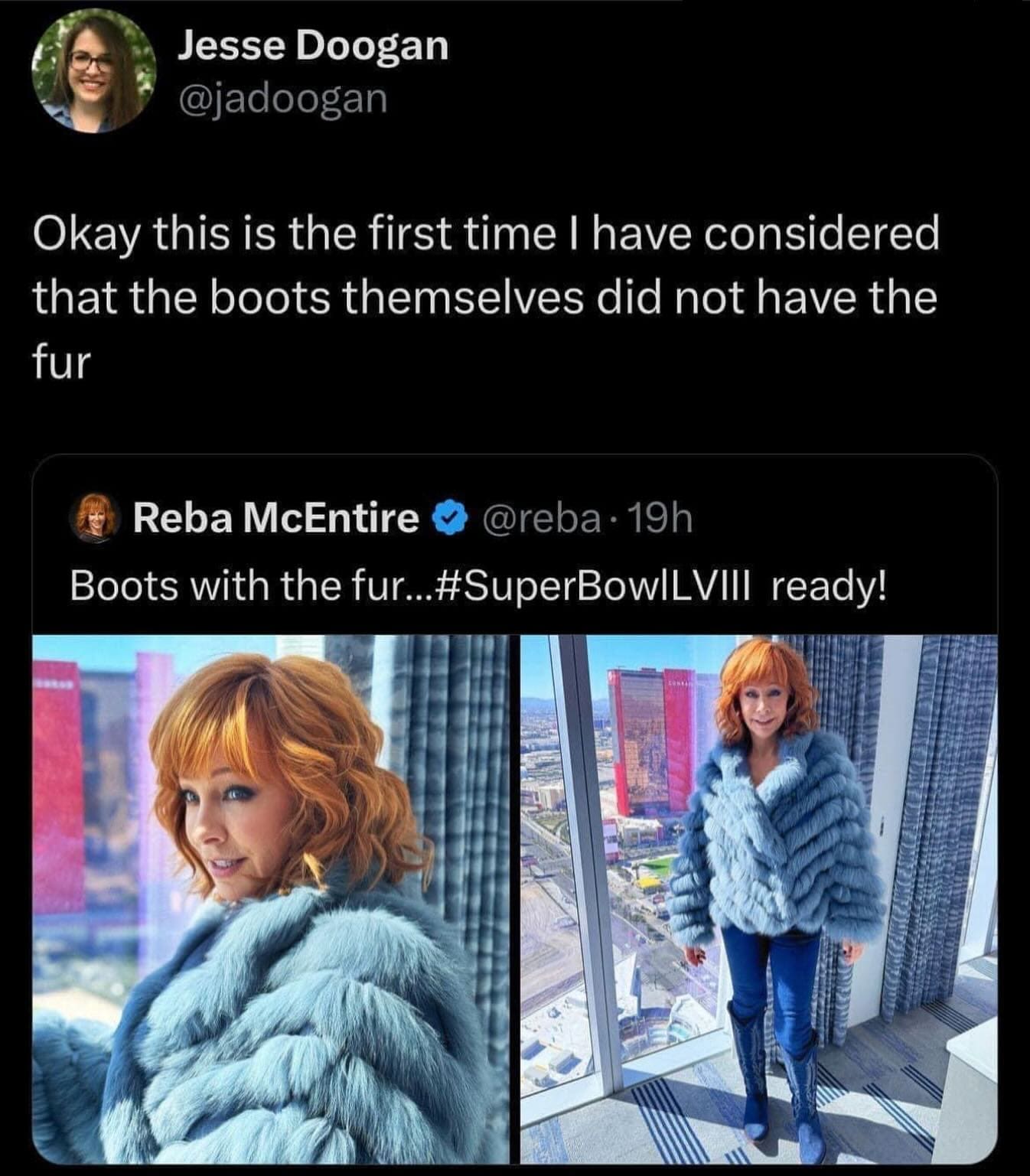The image size is (1030, 1176).
Task: Click the Jesse Doogan display name
Action: 312,47
